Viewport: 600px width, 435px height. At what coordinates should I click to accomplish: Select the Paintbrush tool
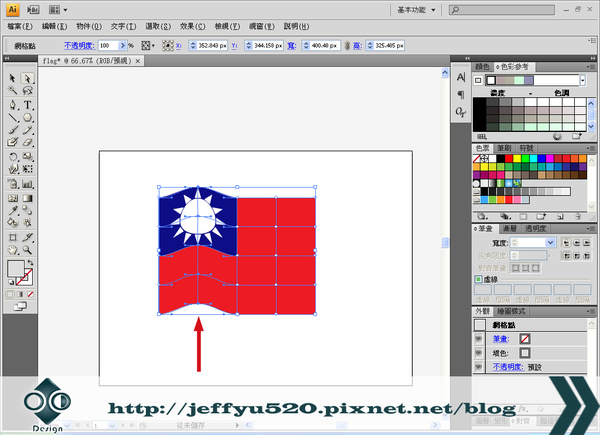click(x=13, y=130)
